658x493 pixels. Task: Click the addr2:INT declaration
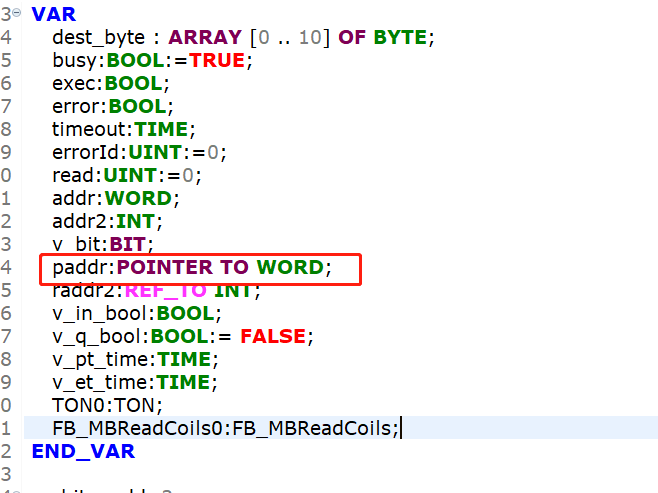(107, 222)
